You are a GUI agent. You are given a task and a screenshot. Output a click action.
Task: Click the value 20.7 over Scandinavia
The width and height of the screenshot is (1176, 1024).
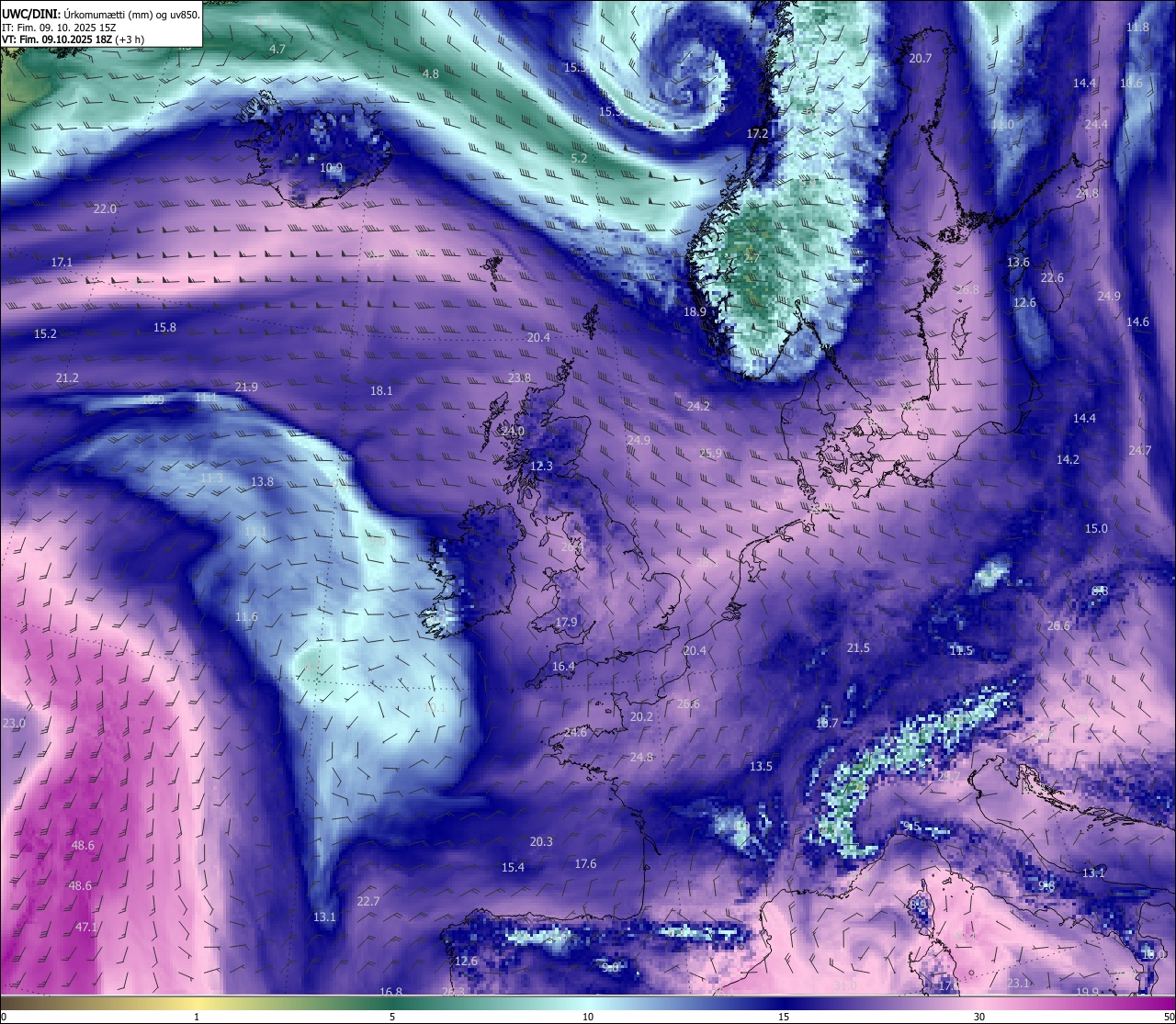920,58
